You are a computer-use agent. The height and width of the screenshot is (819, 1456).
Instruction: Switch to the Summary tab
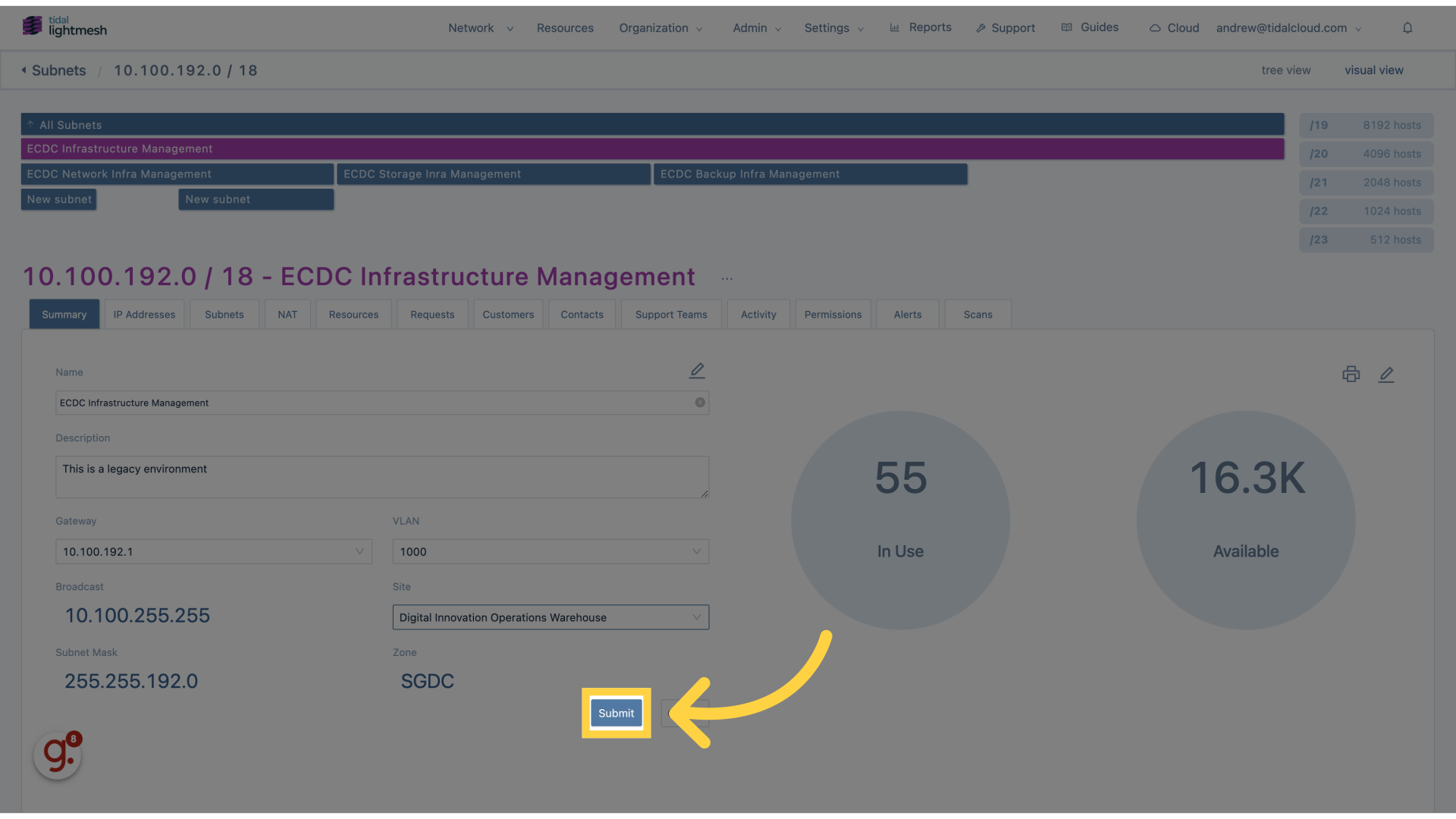64,314
